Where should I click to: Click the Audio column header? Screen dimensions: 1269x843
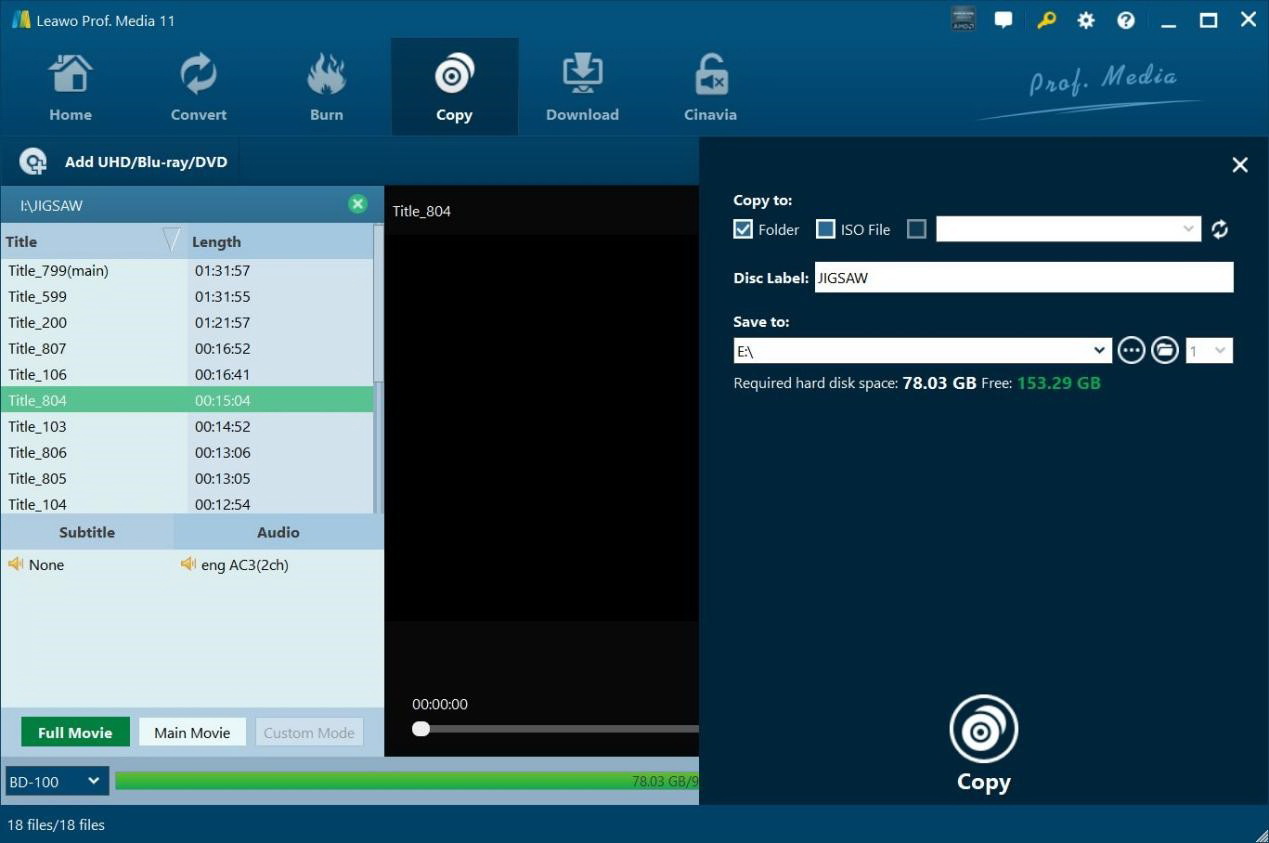278,532
